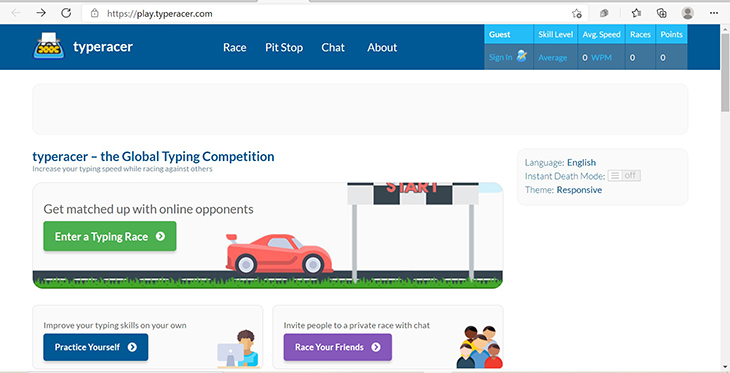Click Enter a Typing Race button

point(110,236)
